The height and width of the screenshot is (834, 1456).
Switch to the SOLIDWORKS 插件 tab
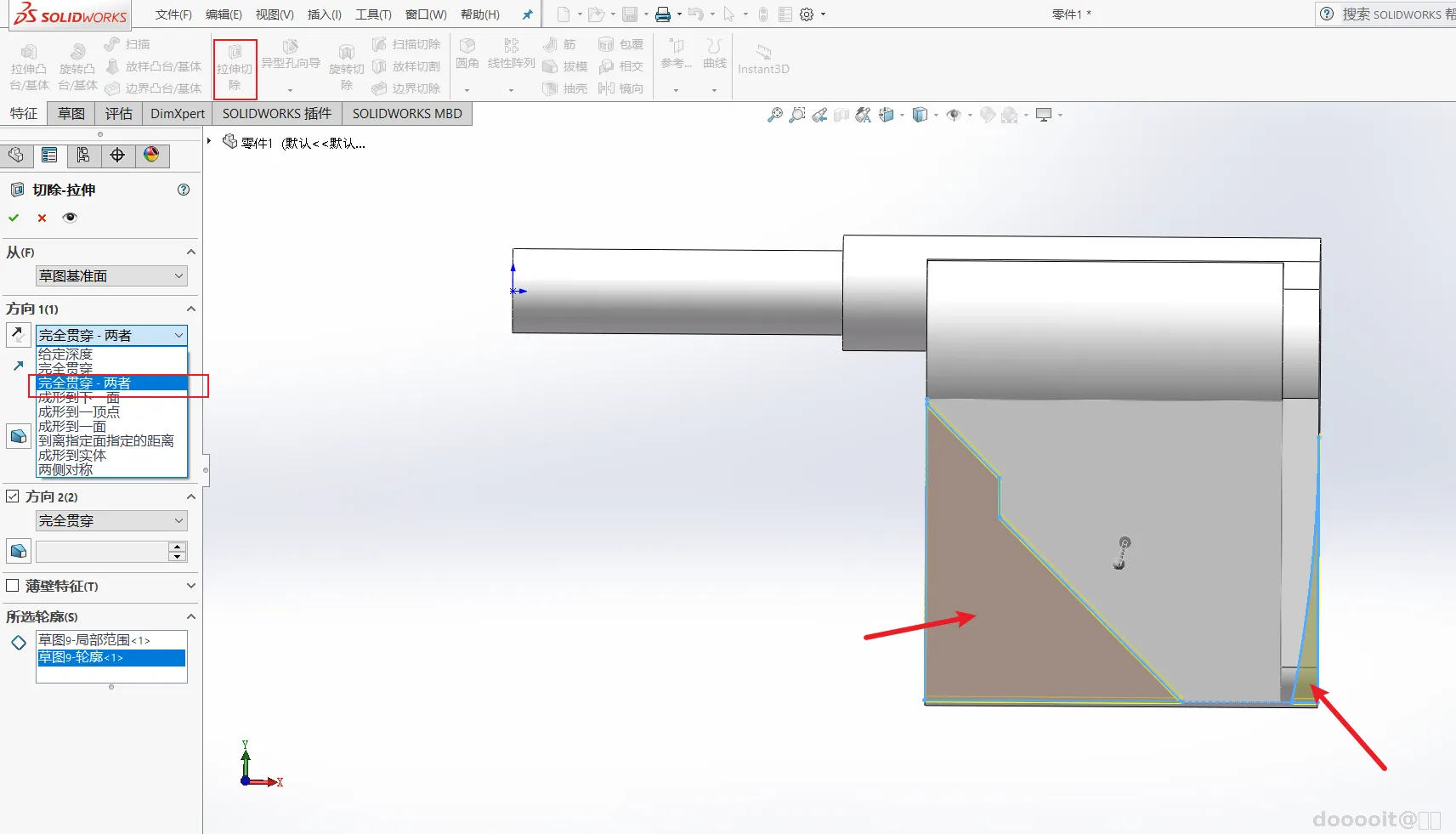pos(277,114)
